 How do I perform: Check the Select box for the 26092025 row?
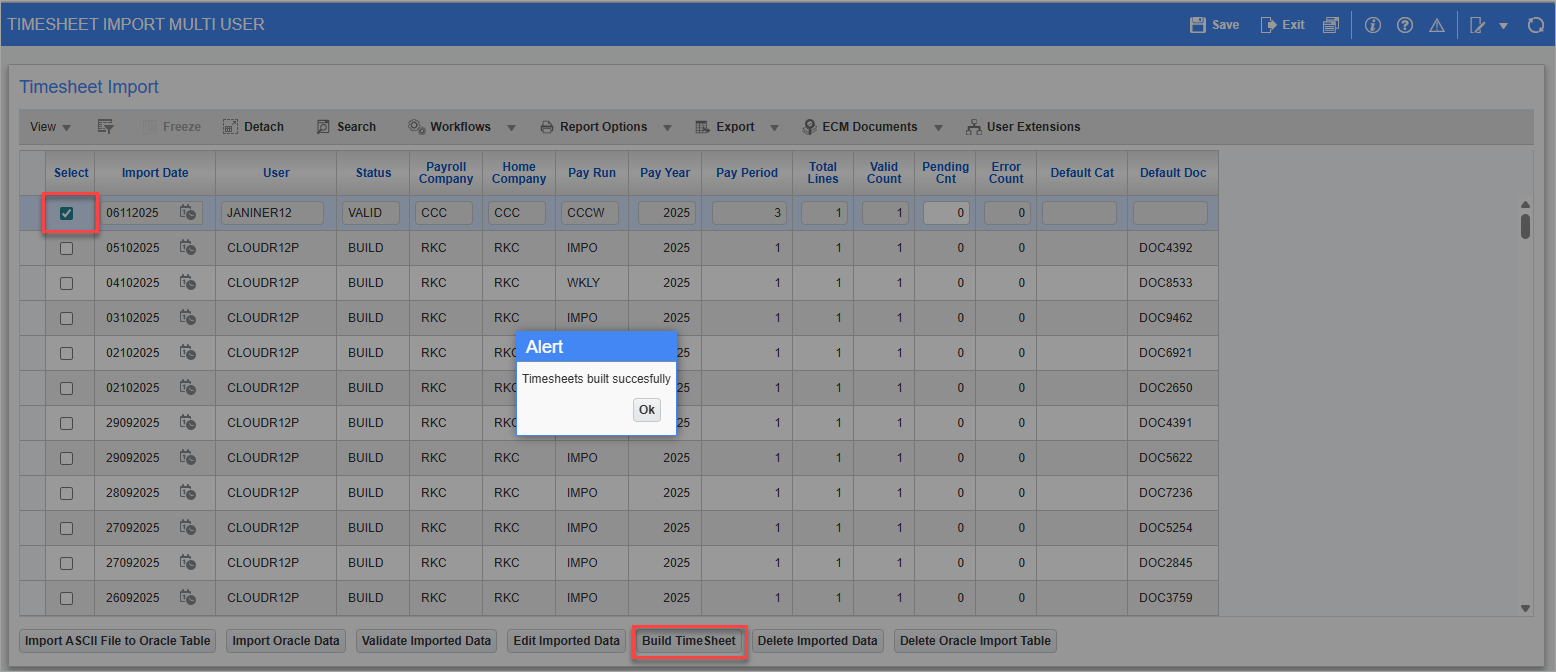tap(67, 597)
